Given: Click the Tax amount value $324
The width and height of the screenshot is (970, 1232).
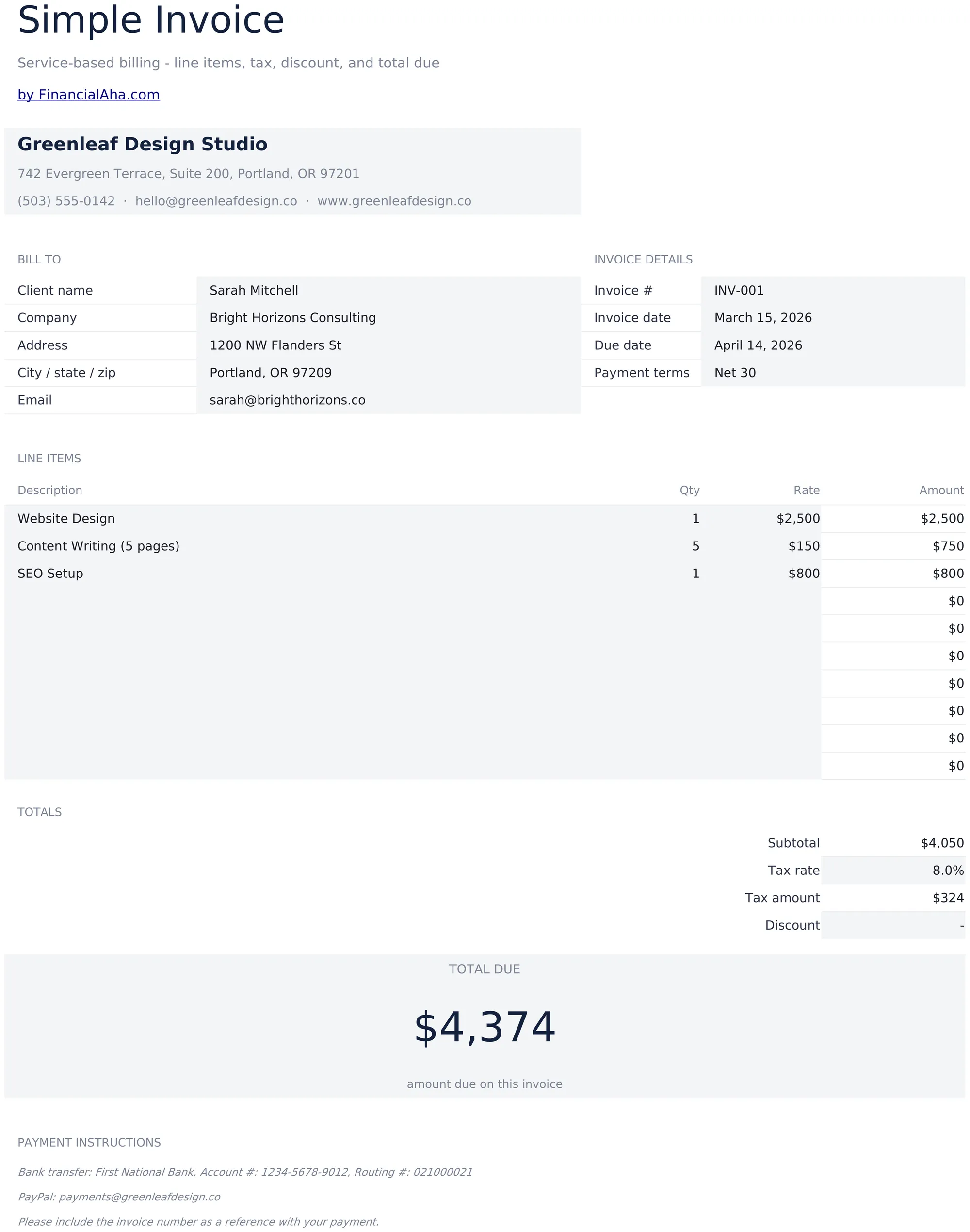Looking at the screenshot, I should tap(948, 898).
